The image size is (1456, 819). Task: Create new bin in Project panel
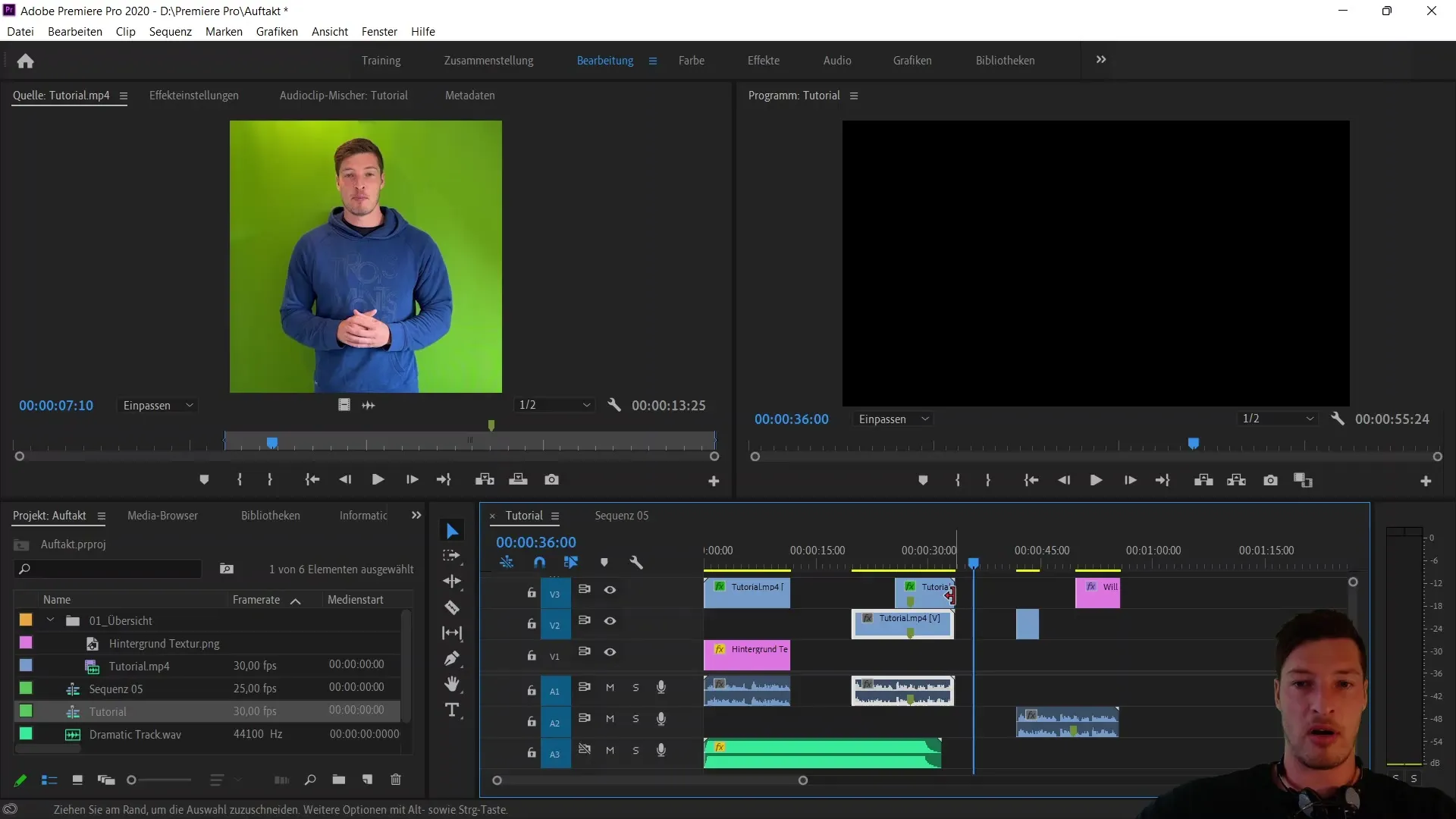coord(338,780)
